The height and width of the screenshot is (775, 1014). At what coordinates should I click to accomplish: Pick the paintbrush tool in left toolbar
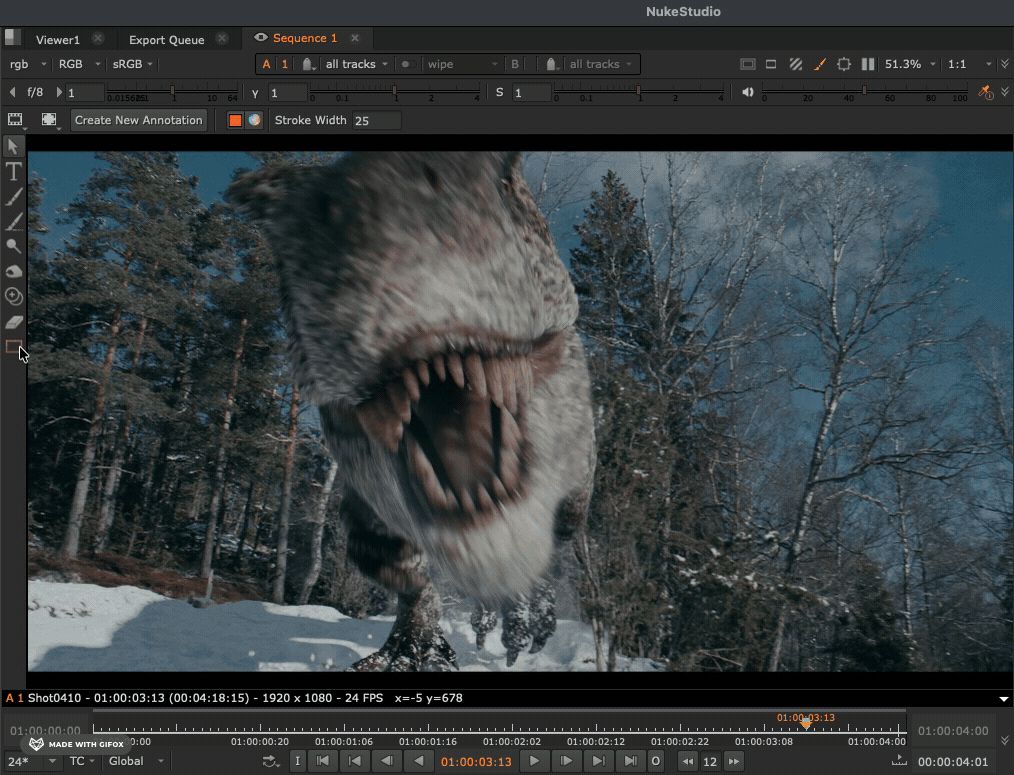13,197
